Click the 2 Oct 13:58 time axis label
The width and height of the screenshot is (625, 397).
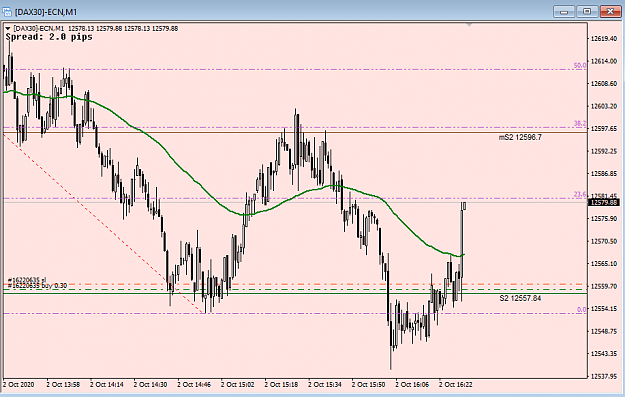point(63,385)
